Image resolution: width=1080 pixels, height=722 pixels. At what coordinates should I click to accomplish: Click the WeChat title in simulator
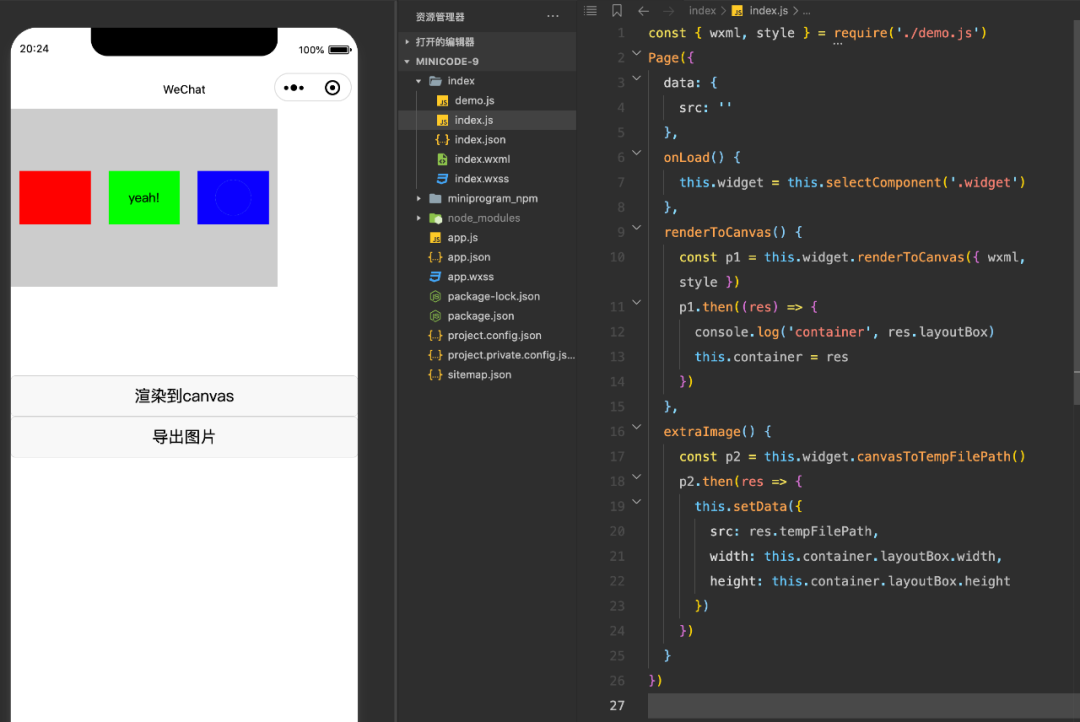tap(184, 90)
